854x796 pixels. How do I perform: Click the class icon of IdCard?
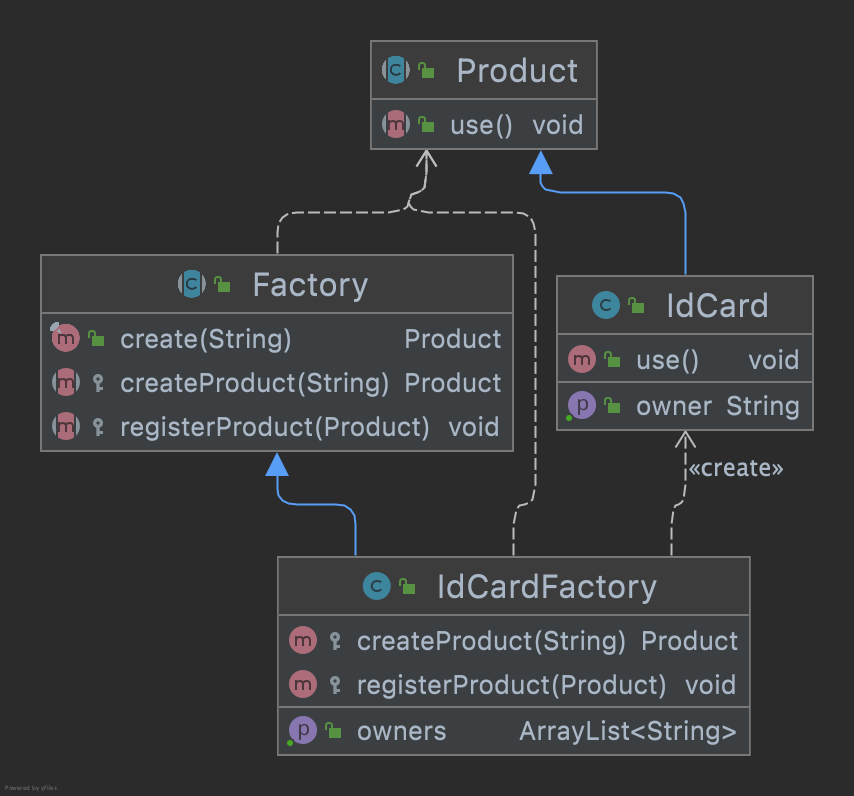[x=606, y=305]
